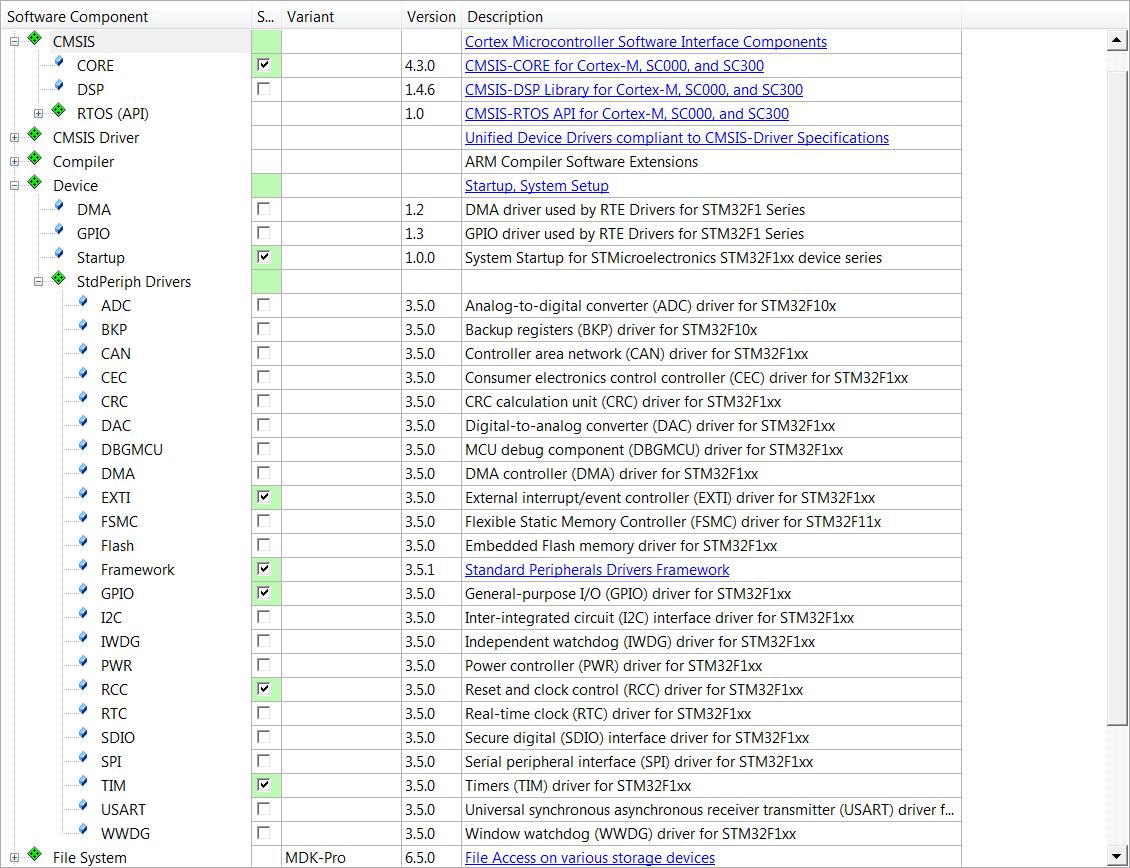This screenshot has width=1130, height=868.
Task: Open the Unified Device Drivers link
Action: 677,138
